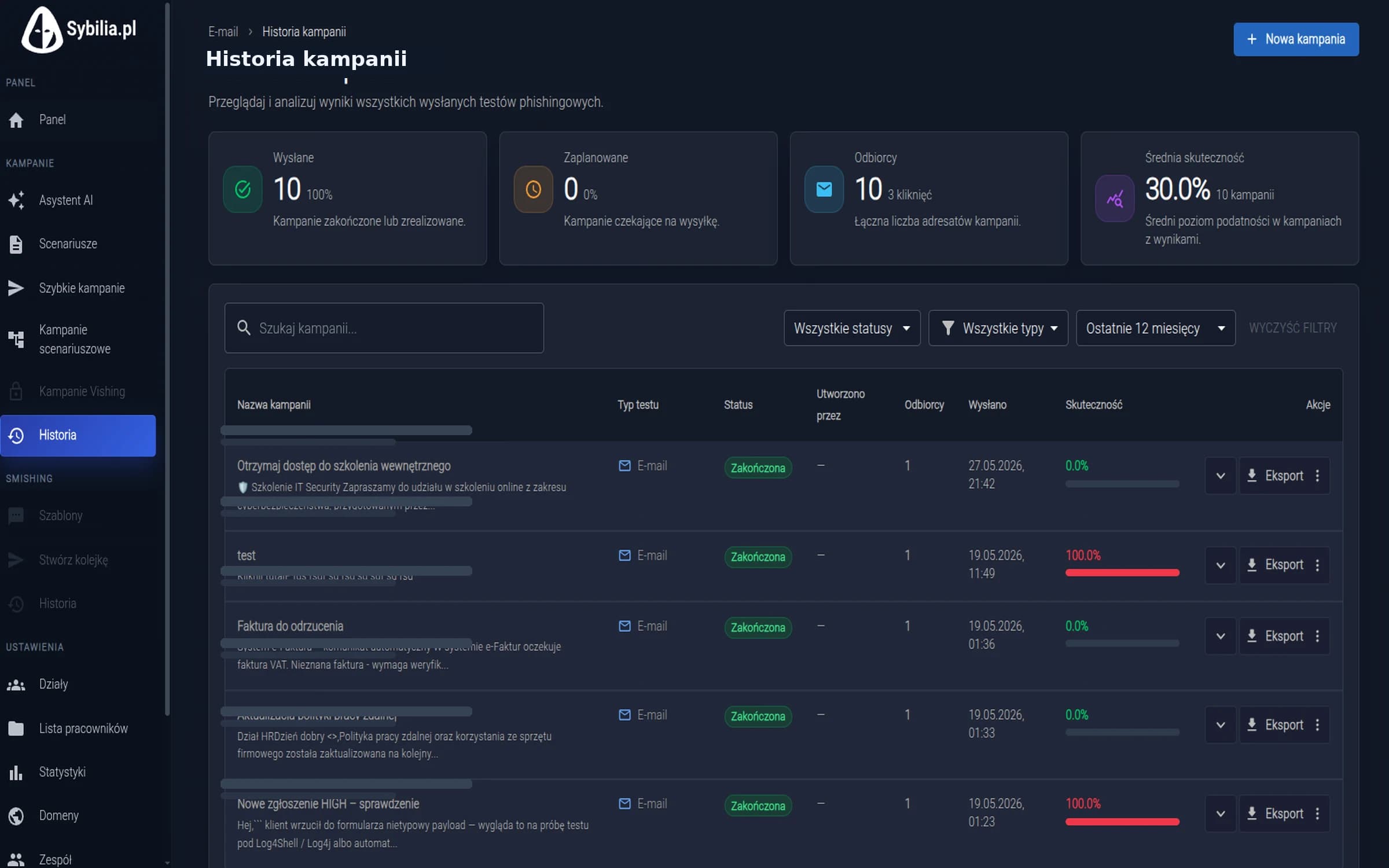
Task: Click the Domeny globe icon
Action: [x=16, y=816]
